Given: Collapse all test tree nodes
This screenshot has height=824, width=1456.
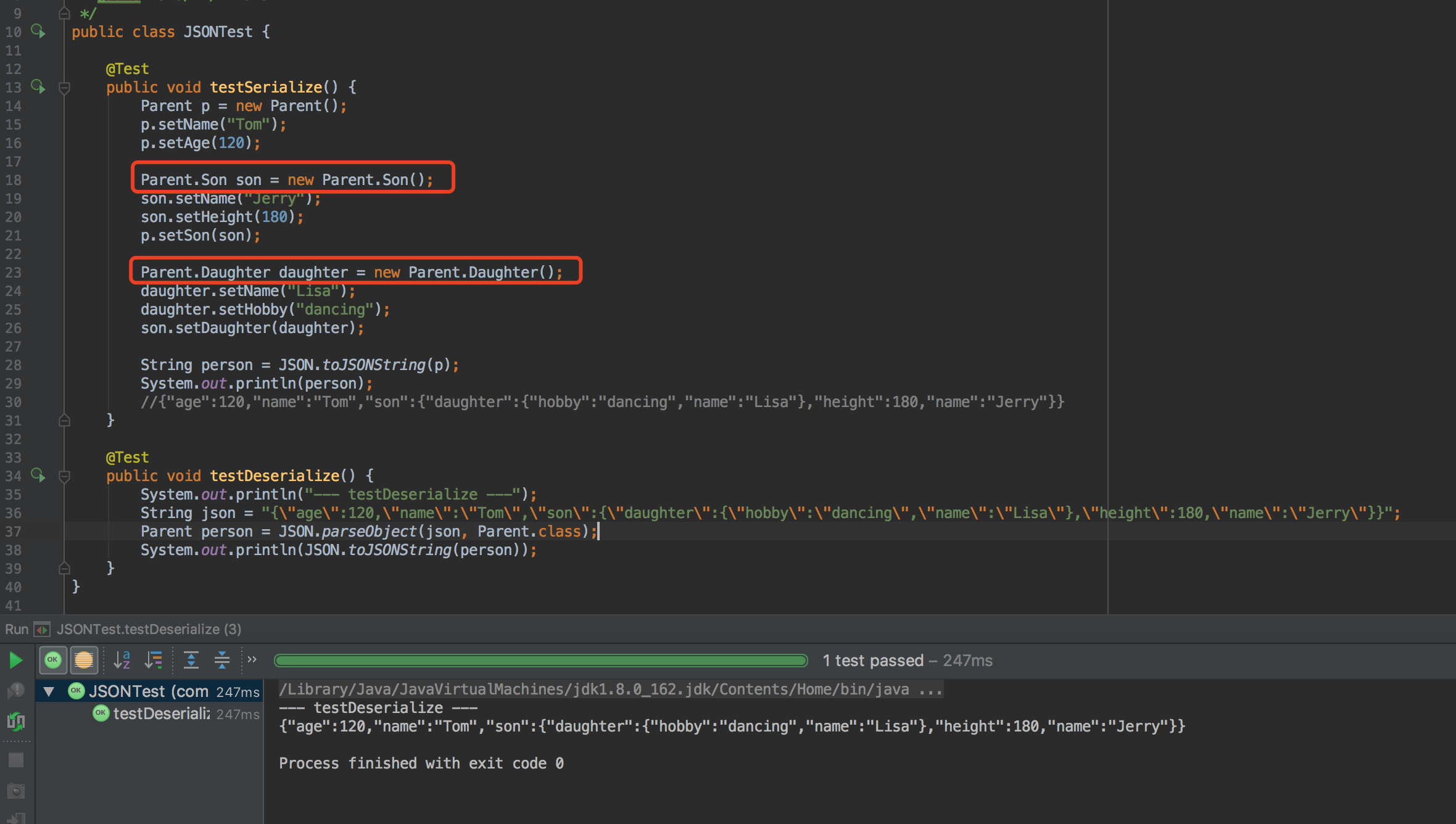Looking at the screenshot, I should (x=221, y=660).
